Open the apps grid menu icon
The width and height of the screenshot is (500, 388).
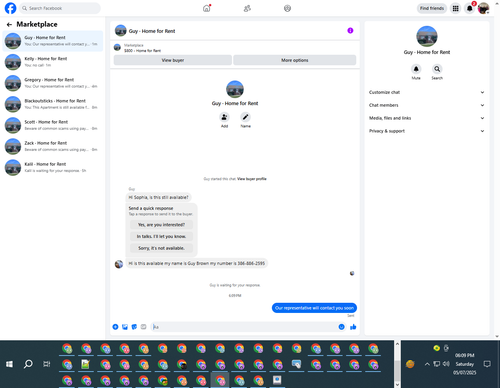pos(455,8)
